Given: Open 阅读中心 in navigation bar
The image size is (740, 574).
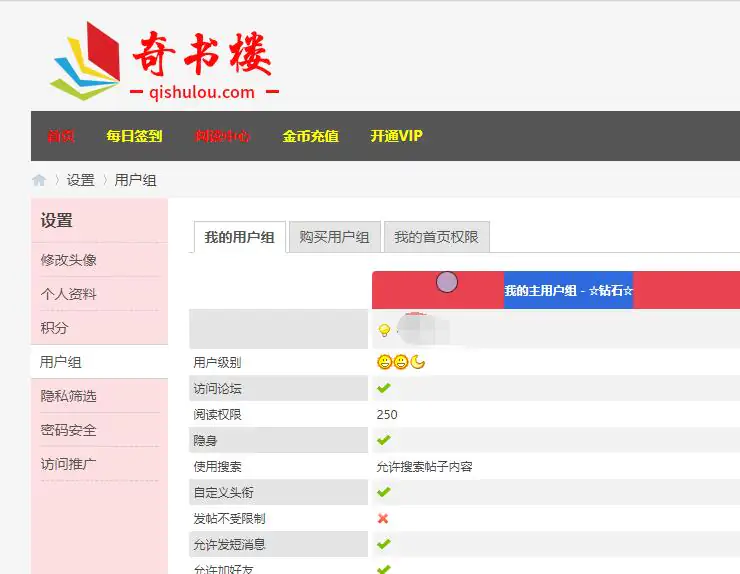Looking at the screenshot, I should coord(222,136).
